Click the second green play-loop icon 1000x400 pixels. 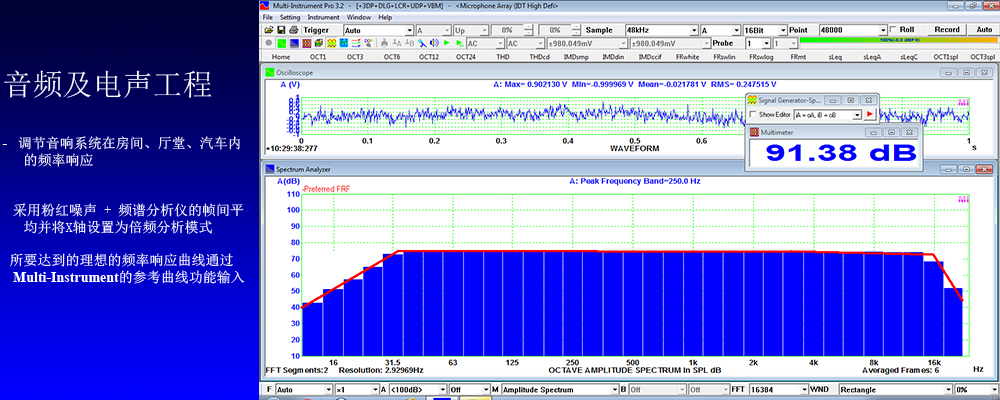(x=459, y=43)
